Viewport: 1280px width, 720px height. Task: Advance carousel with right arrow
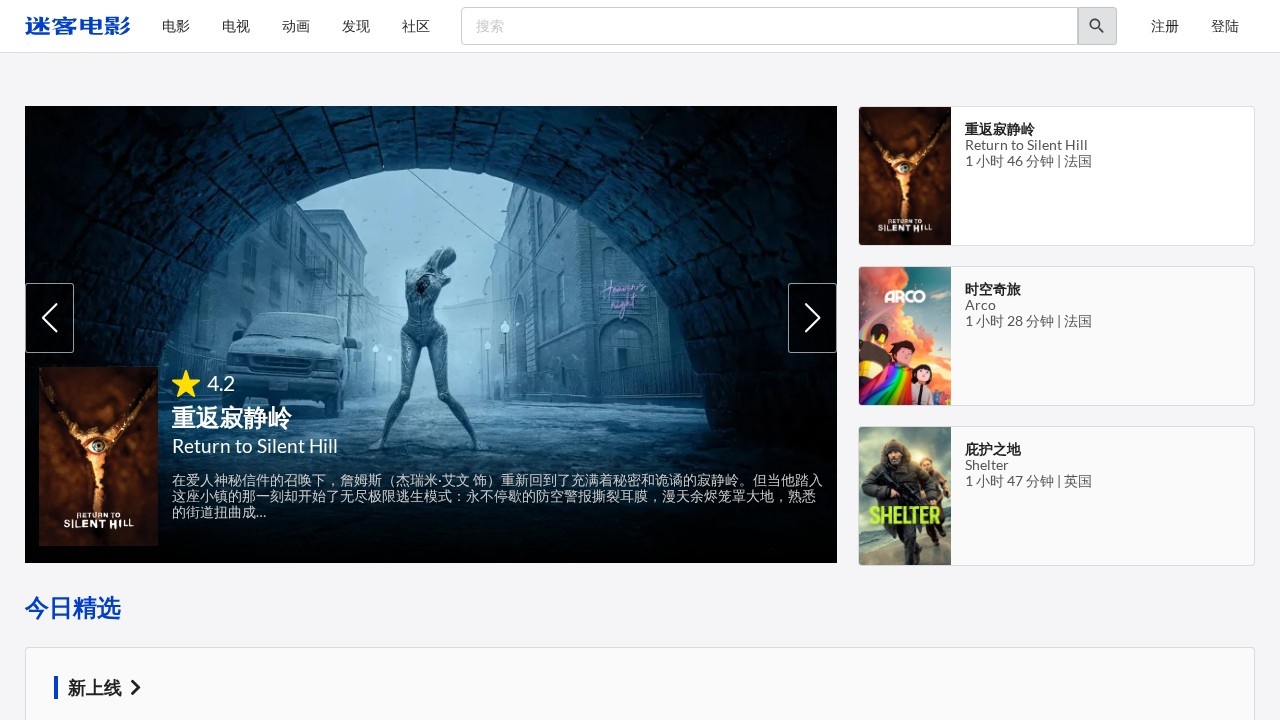(812, 318)
